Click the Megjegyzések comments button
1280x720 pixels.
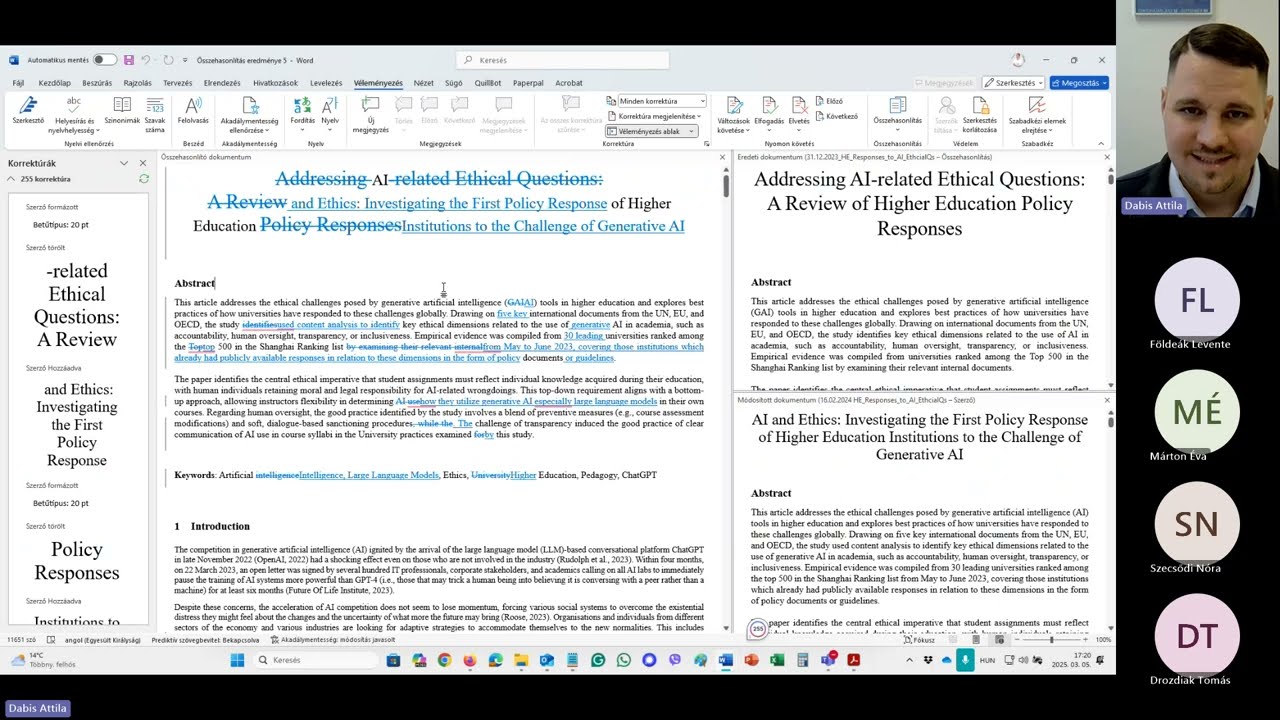944,83
